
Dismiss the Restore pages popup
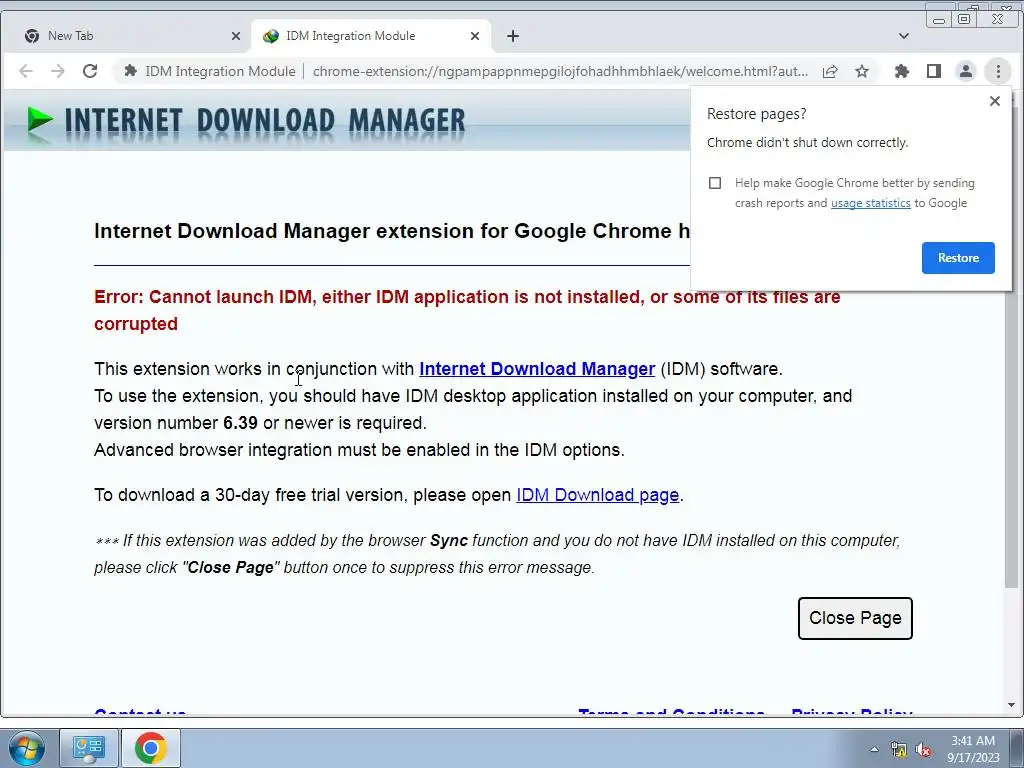[x=995, y=101]
